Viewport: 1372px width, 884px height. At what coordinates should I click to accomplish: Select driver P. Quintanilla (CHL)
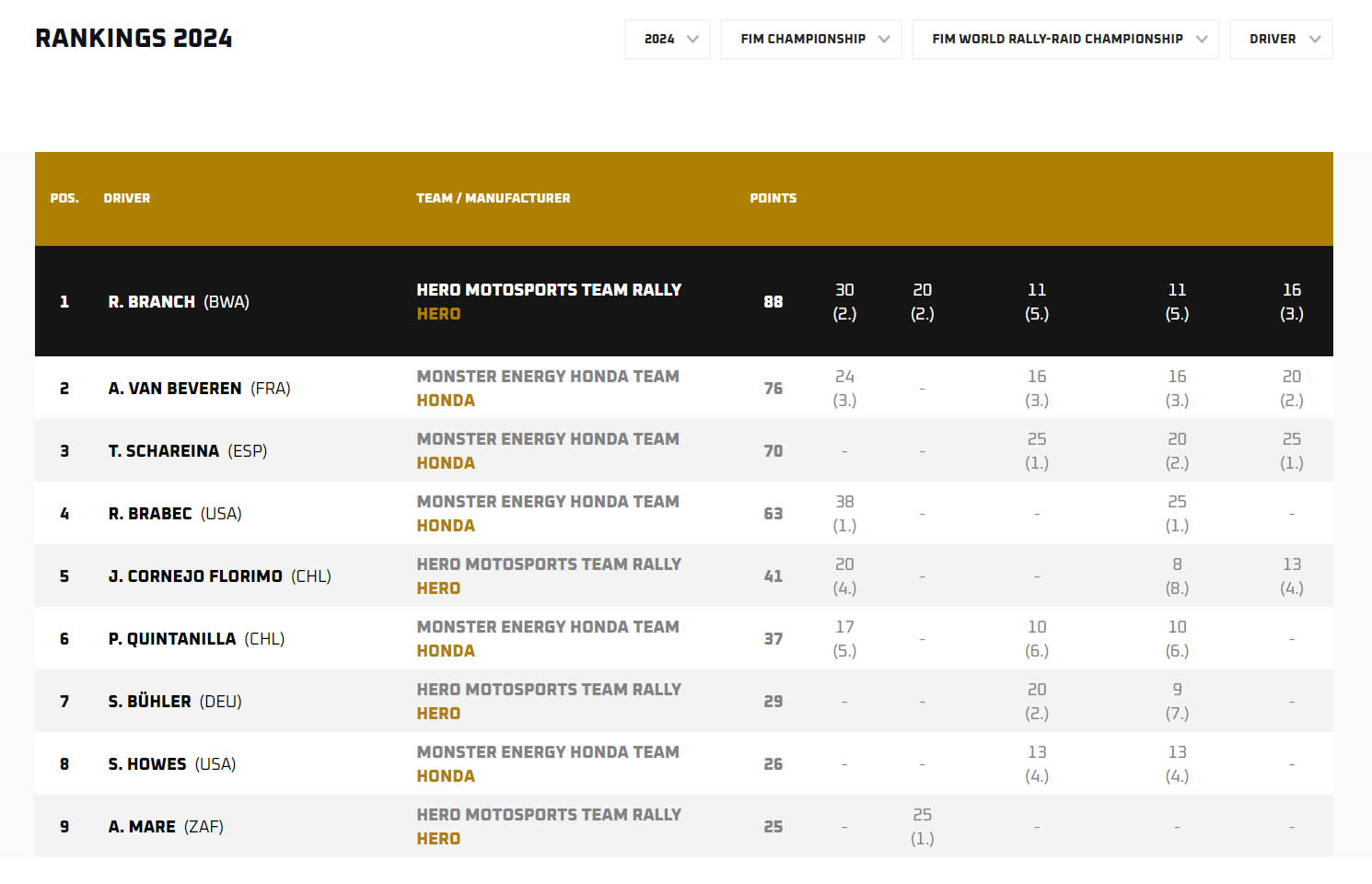click(196, 639)
